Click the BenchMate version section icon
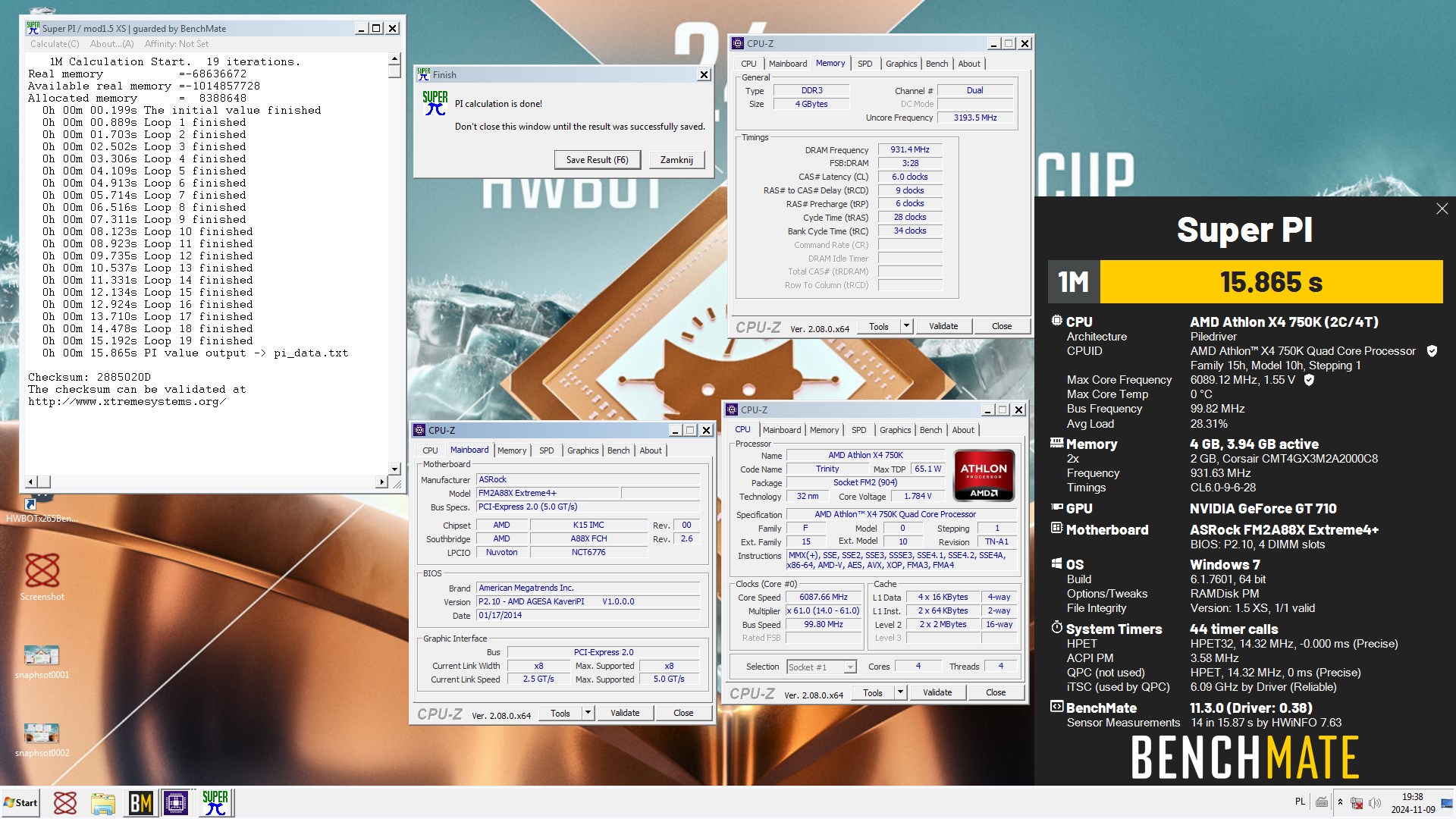Screen dimensions: 1456x819 1056,707
